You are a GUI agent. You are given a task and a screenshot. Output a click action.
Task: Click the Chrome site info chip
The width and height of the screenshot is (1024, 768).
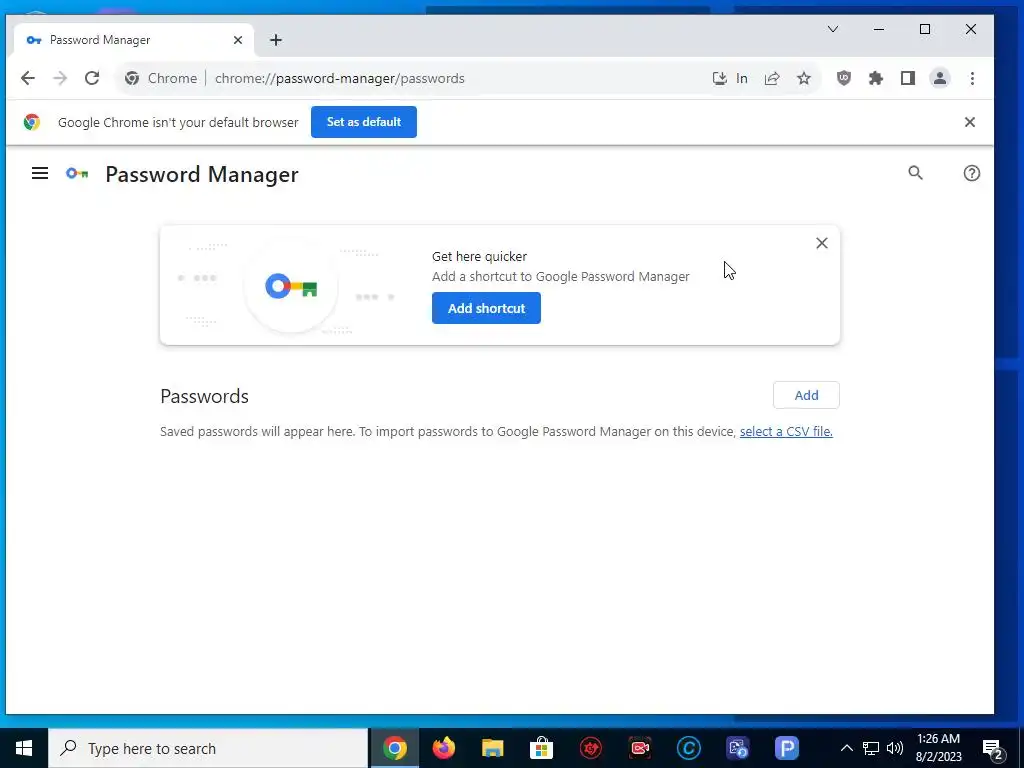(x=161, y=78)
